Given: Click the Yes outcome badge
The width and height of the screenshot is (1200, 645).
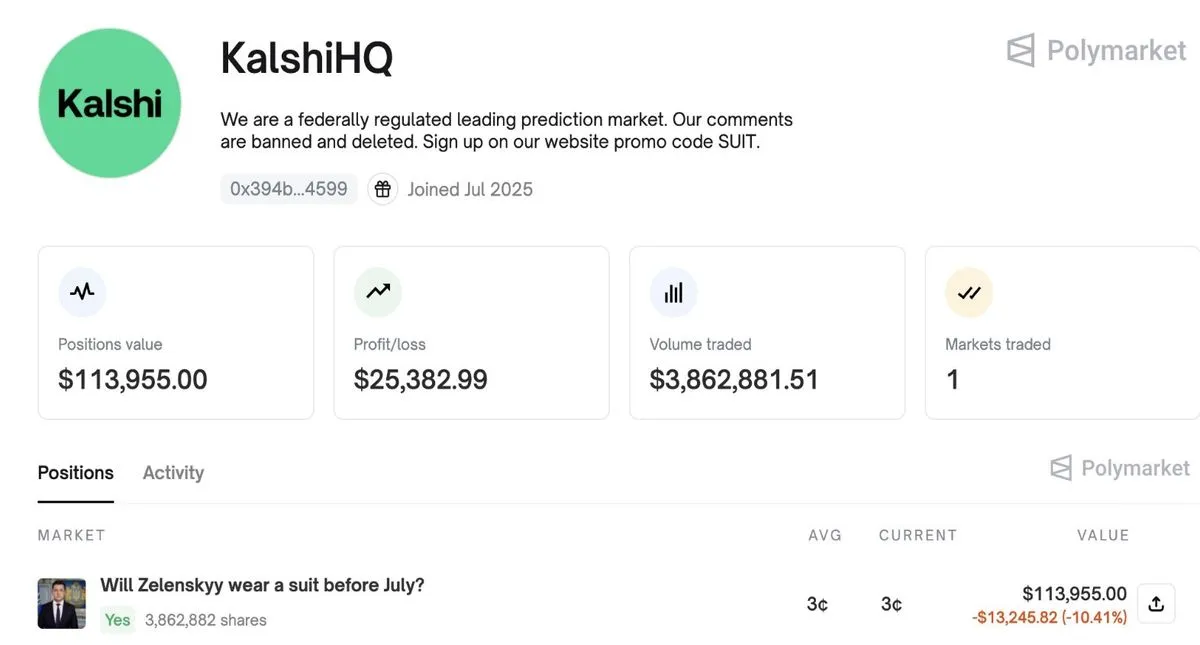Looking at the screenshot, I should point(117,620).
